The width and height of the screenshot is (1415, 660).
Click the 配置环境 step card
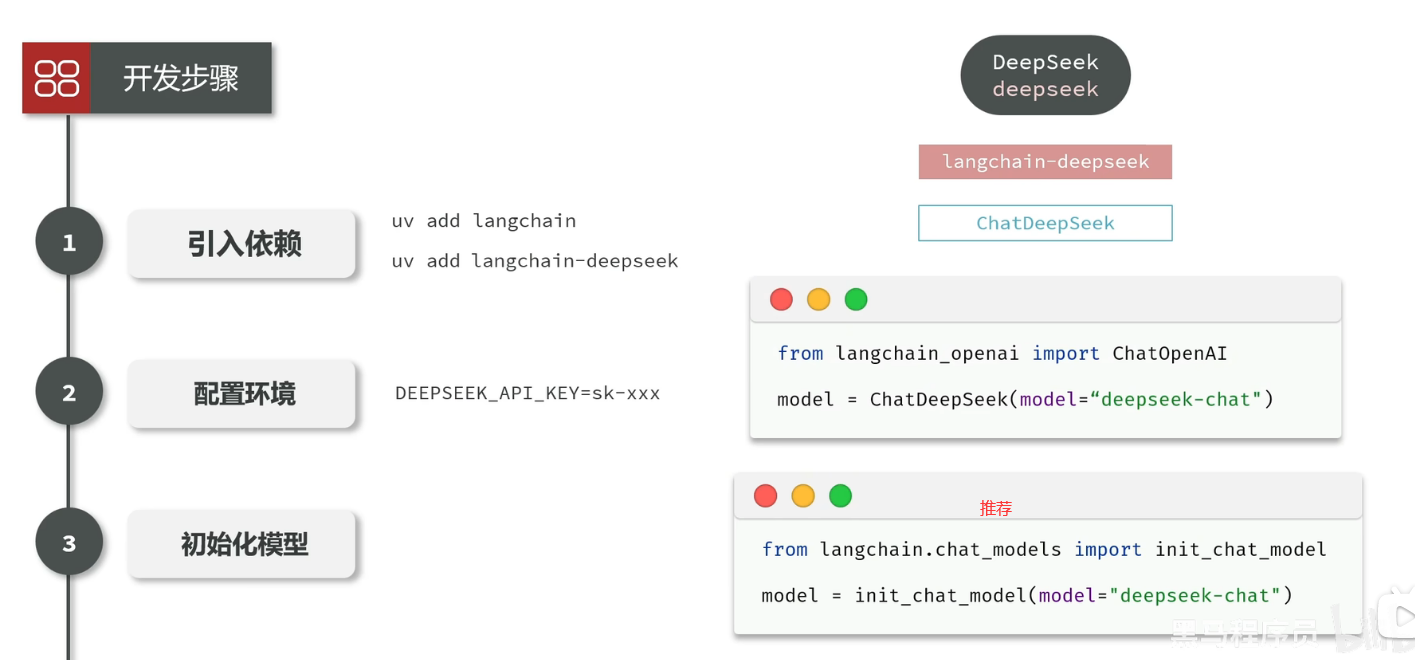[x=242, y=394]
